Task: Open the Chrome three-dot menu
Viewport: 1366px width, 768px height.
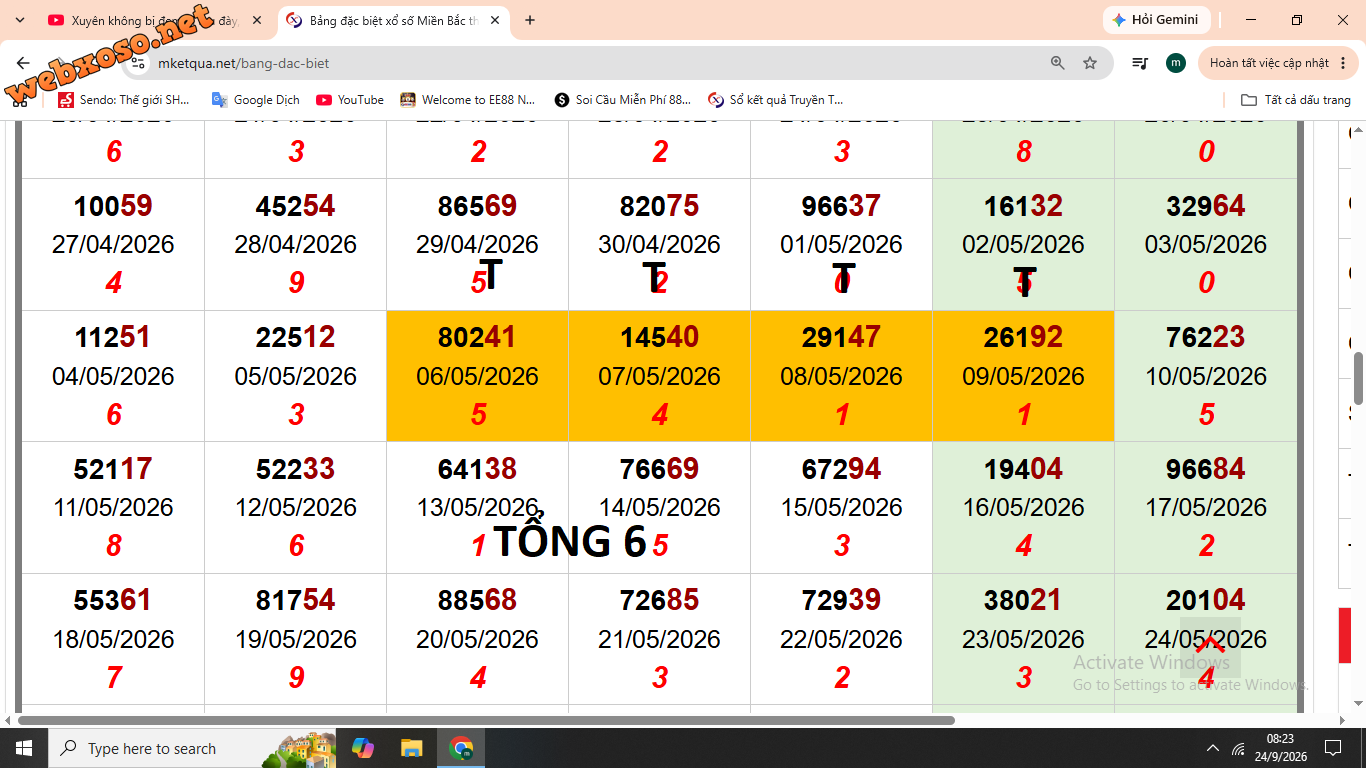Action: [1341, 63]
